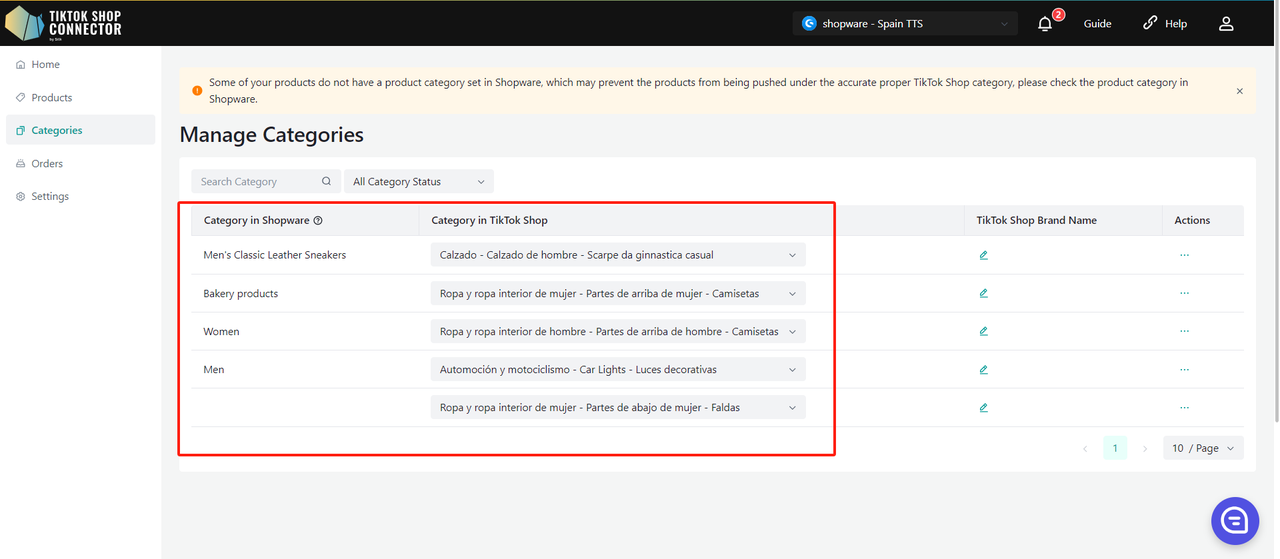Open the 10 / Page size dropdown
Image resolution: width=1280 pixels, height=559 pixels.
tap(1203, 448)
